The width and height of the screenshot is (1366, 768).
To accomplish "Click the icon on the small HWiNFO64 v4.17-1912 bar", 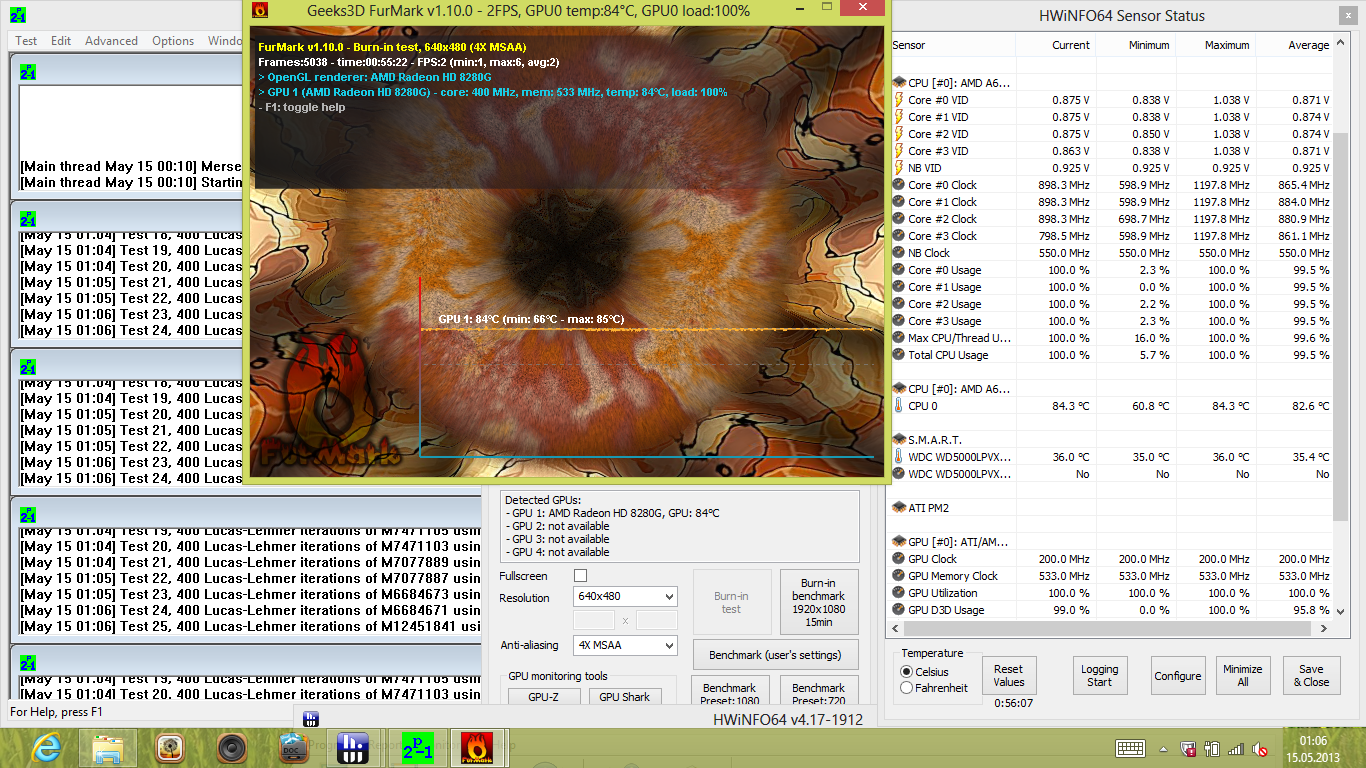I will [x=311, y=719].
